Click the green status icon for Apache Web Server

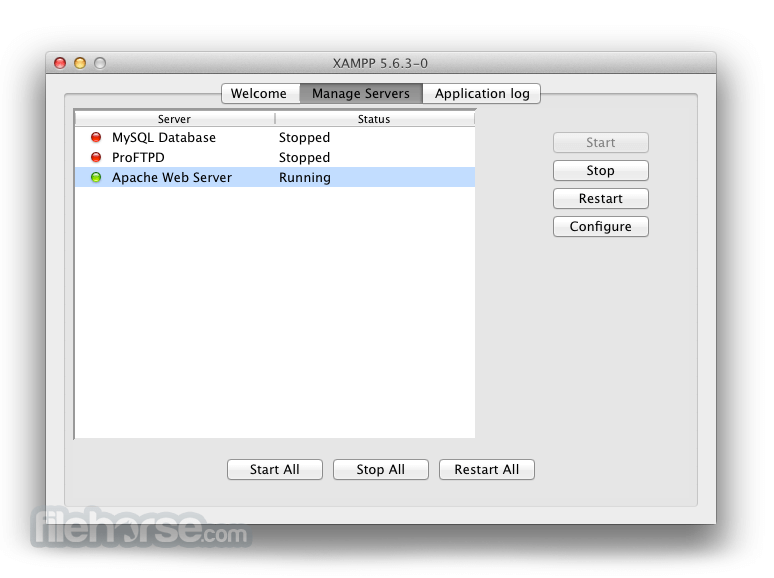click(96, 177)
